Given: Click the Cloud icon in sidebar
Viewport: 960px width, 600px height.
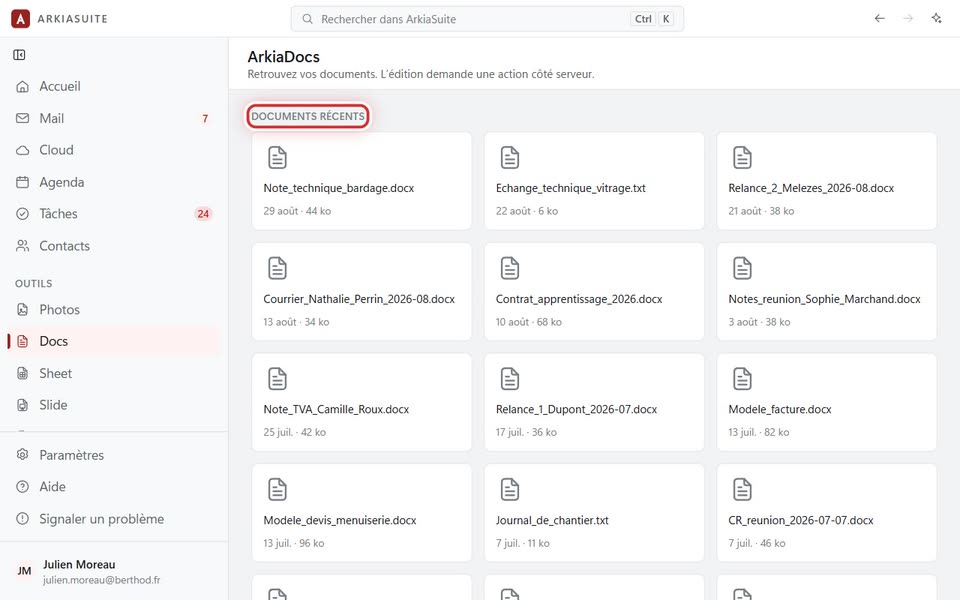Looking at the screenshot, I should coord(23,150).
